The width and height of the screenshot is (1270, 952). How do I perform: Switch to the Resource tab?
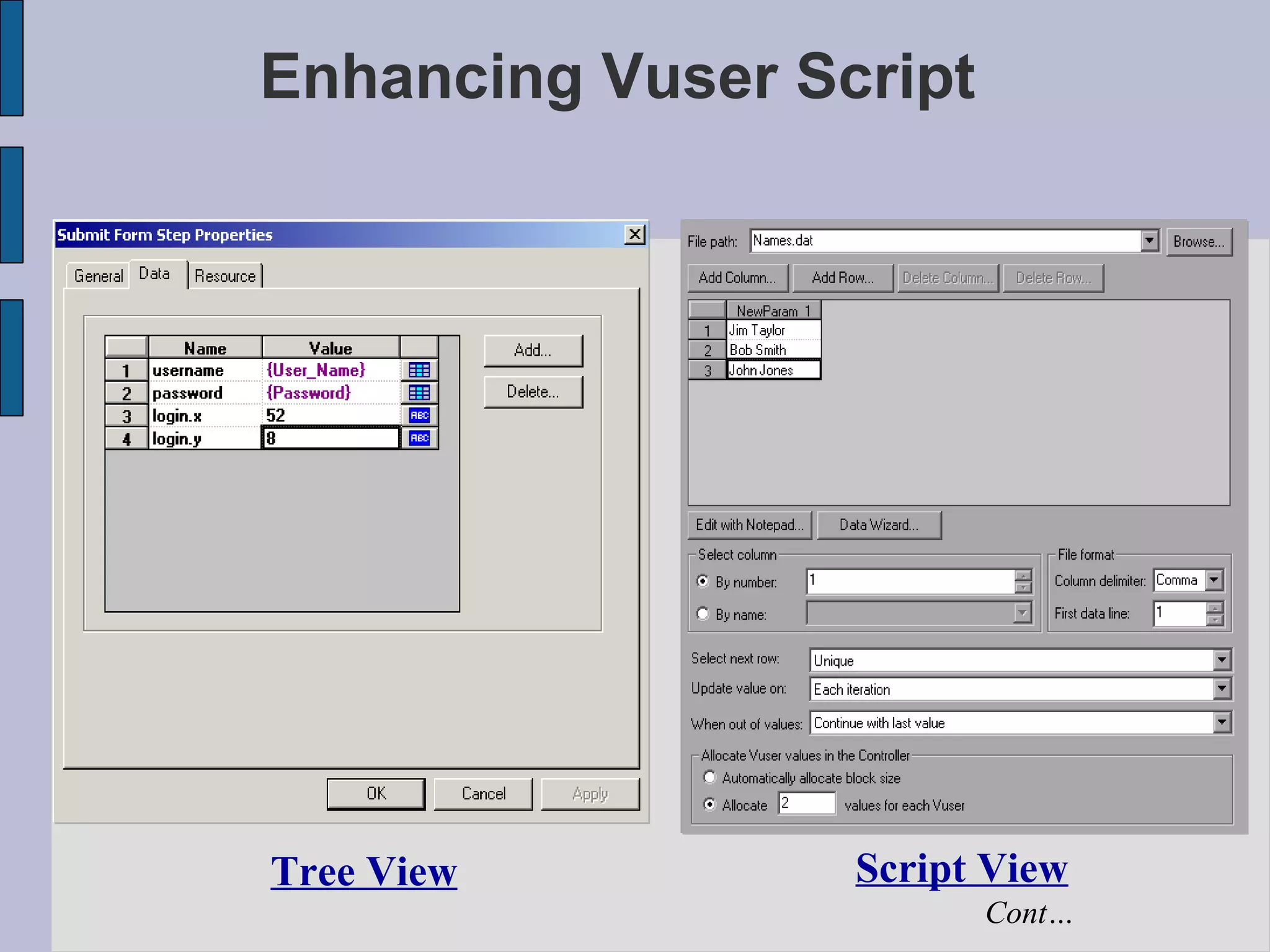(x=225, y=276)
